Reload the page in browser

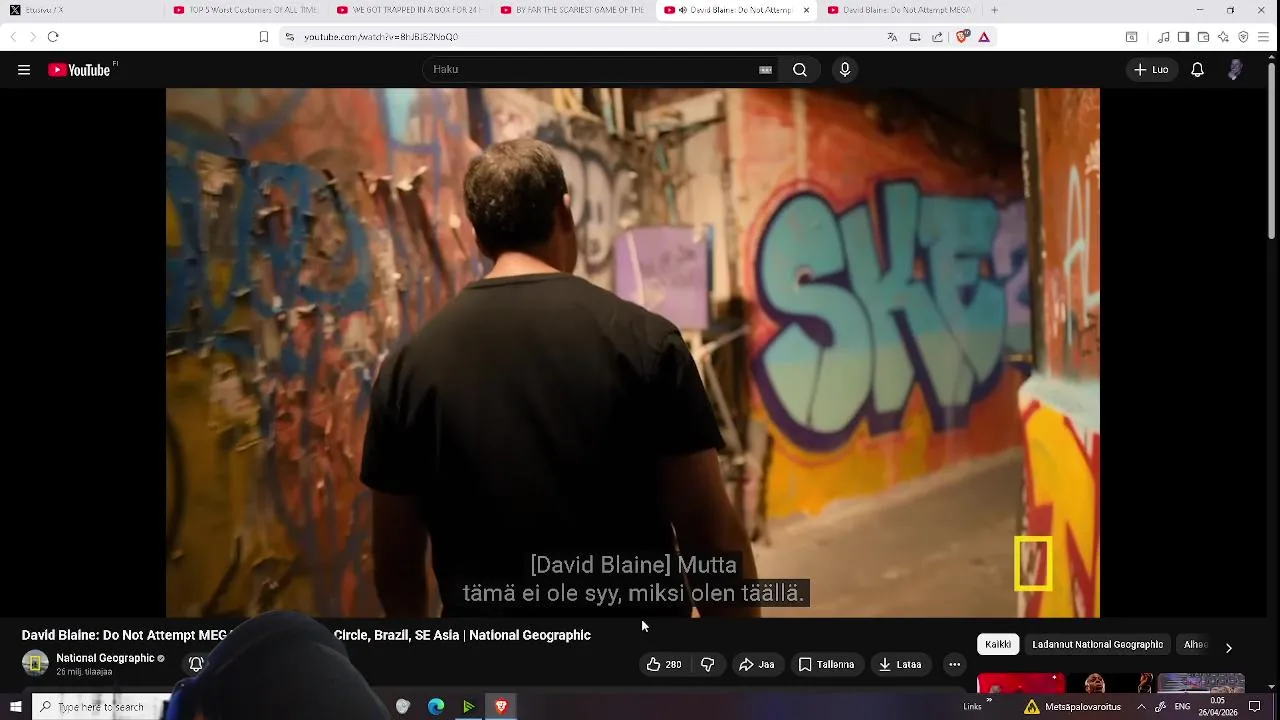click(53, 37)
